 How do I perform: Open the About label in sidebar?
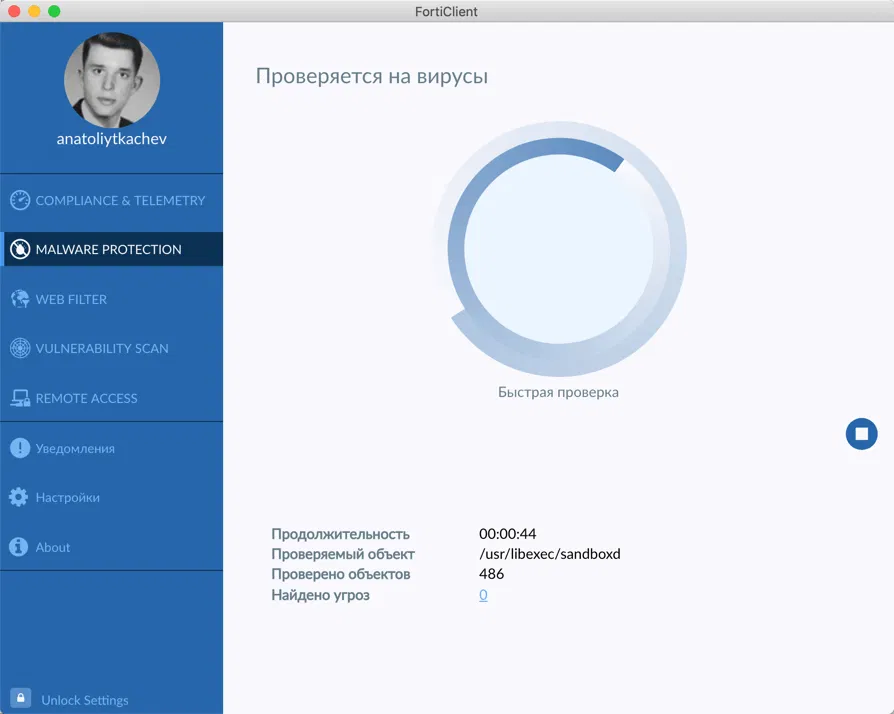coord(52,547)
